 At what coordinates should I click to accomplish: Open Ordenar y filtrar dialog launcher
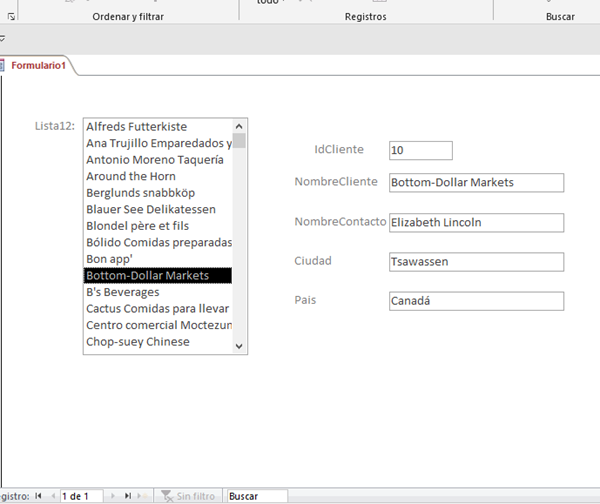coord(11,16)
